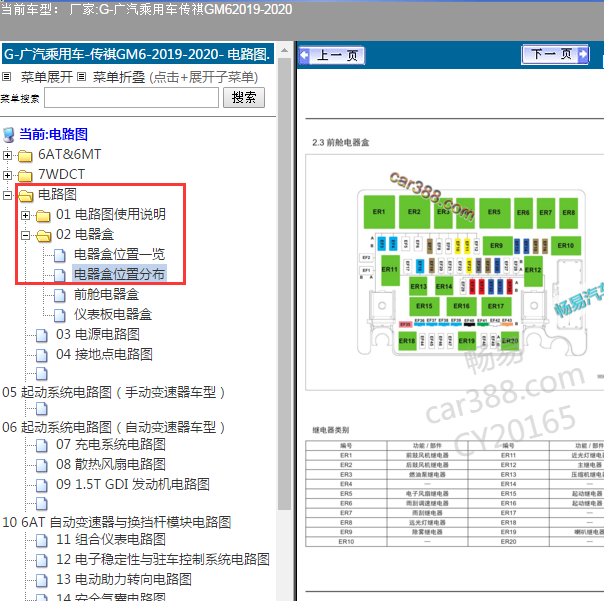
Task: Open 04 接地点电路图
Action: pyautogui.click(x=104, y=354)
